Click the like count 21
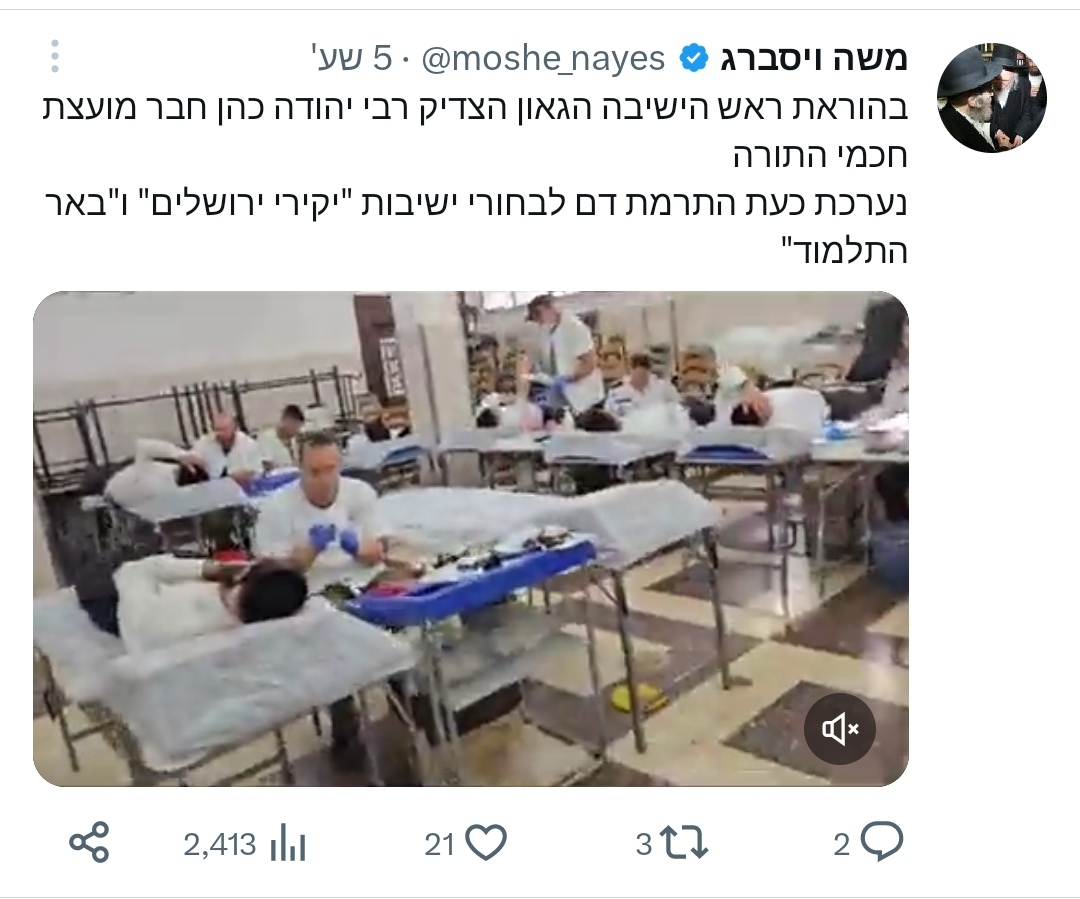The height and width of the screenshot is (899, 1080). coord(439,845)
